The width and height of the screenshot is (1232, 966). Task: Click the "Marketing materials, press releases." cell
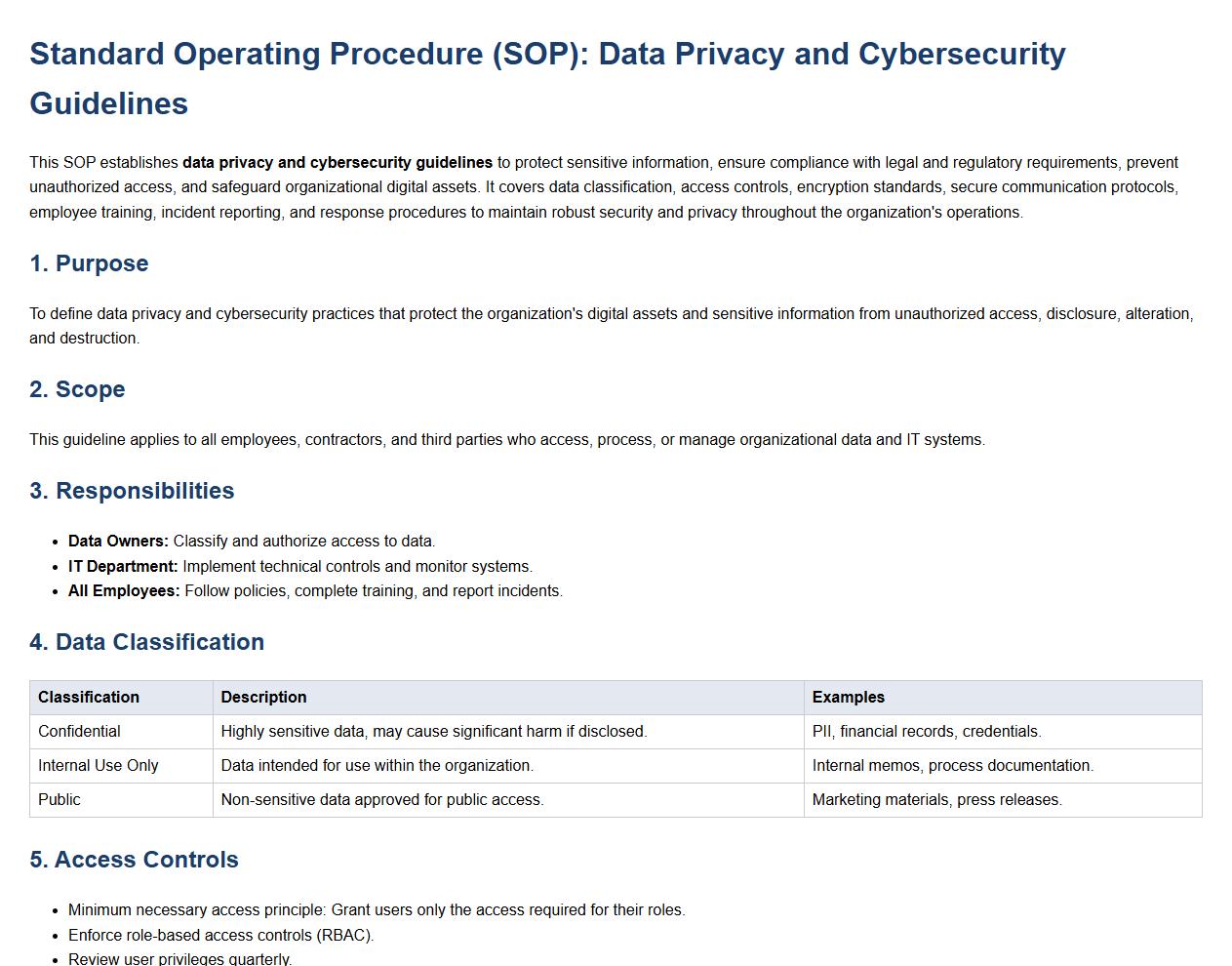pyautogui.click(x=936, y=800)
